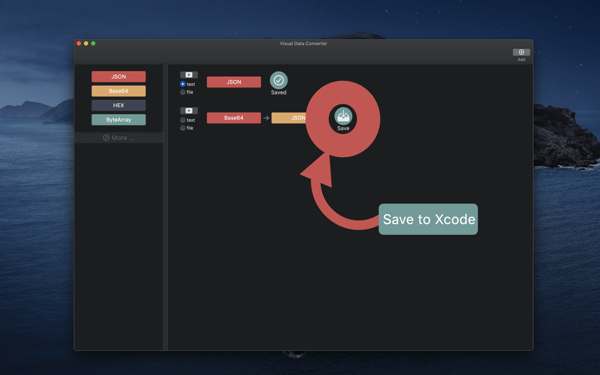This screenshot has height=375, width=600.
Task: Click the arrow between Base64 and JSON
Action: (266, 118)
